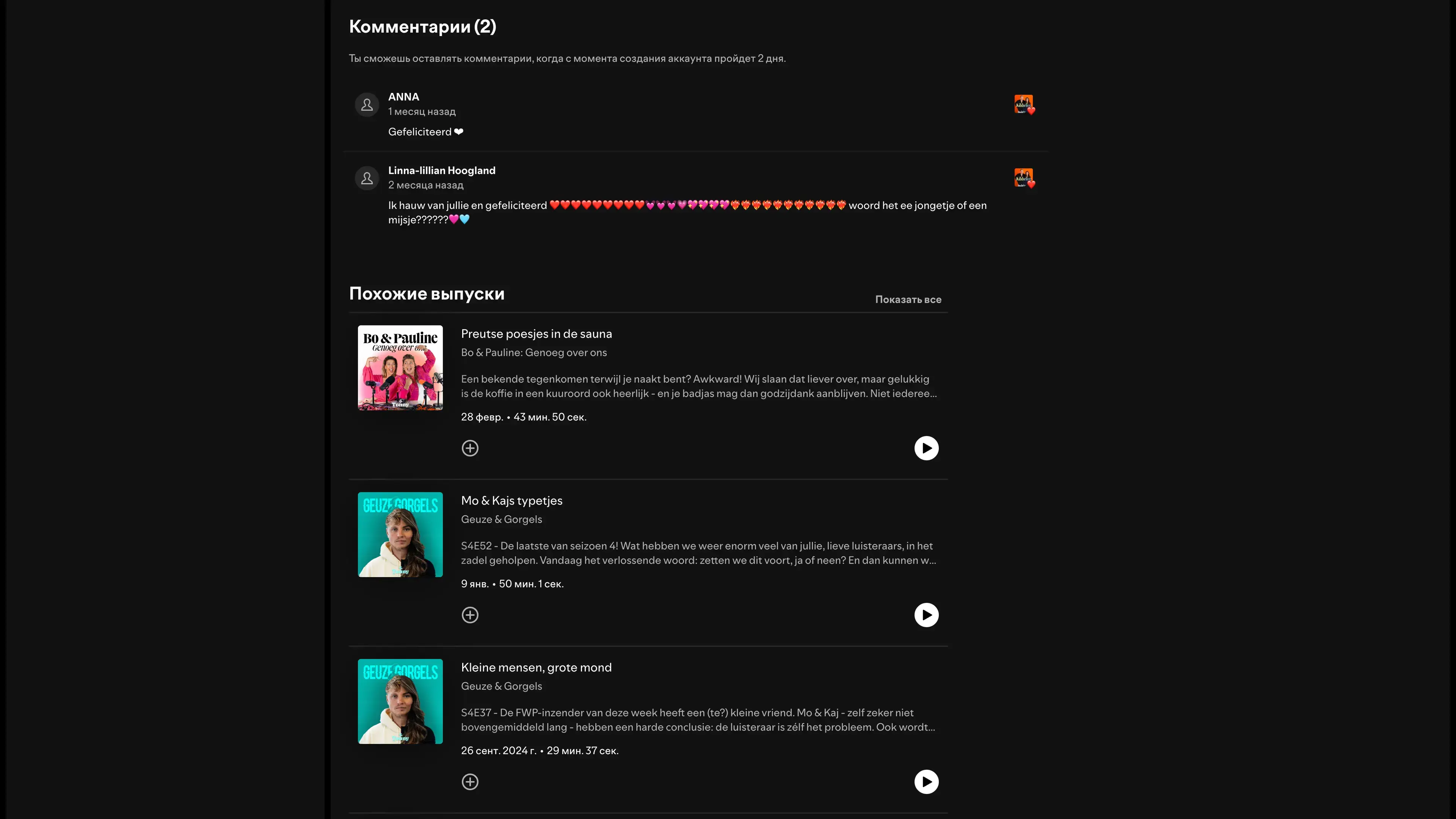Play the Kleine mensen, grote mond episode
1456x819 pixels.
[926, 782]
